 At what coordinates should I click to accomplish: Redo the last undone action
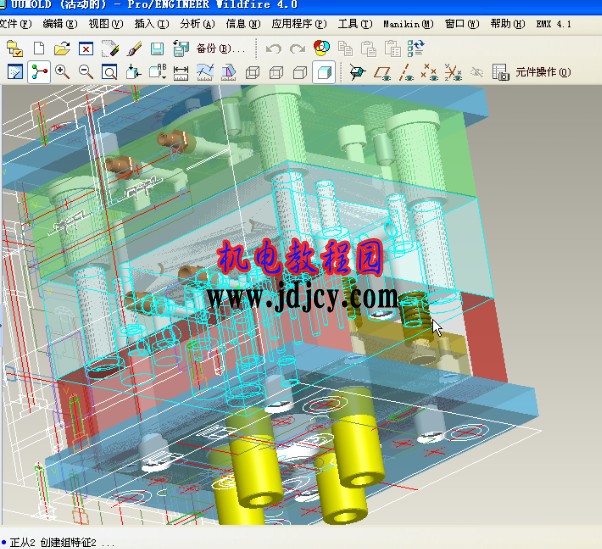298,49
